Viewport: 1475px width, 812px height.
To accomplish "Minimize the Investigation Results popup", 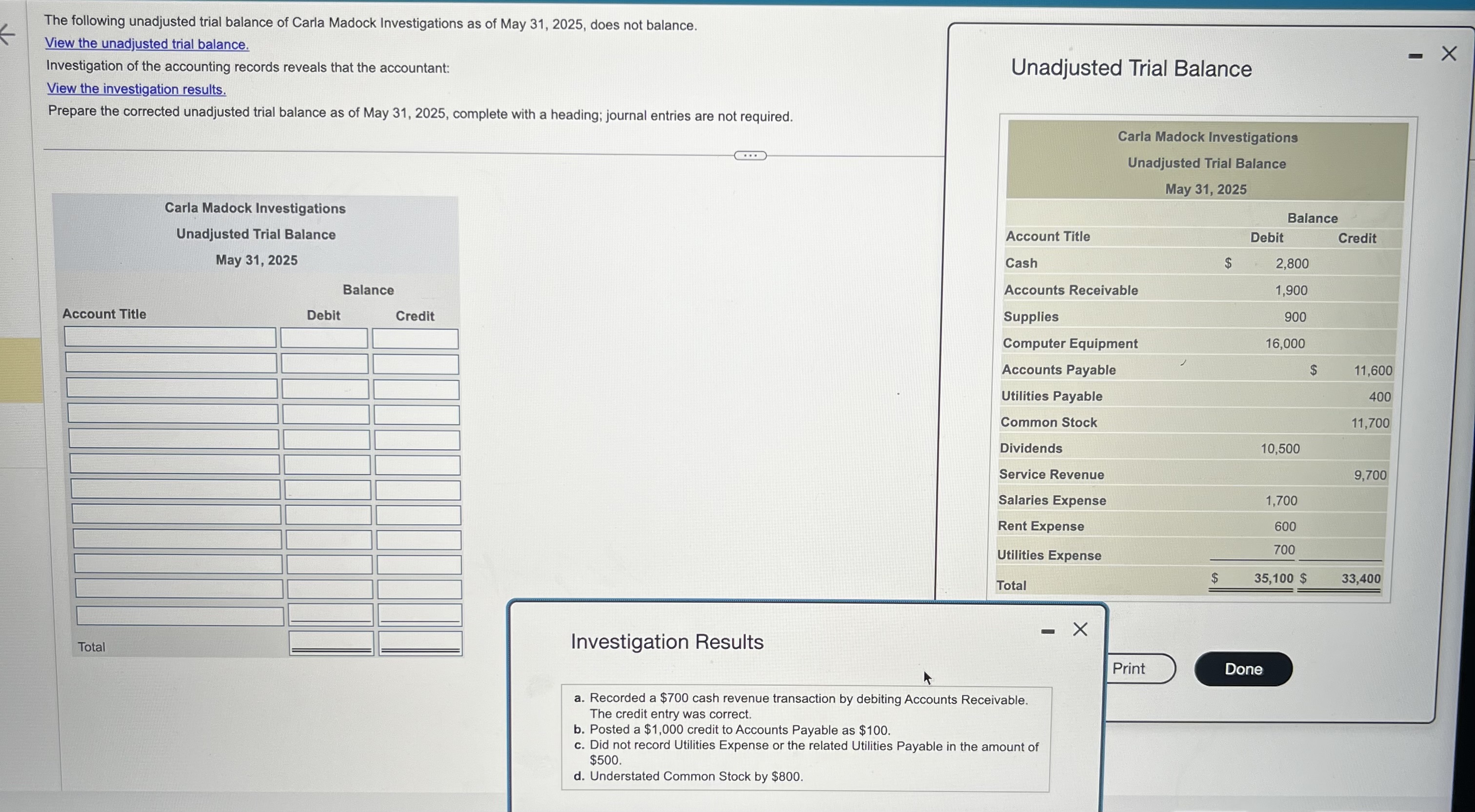I will [x=1047, y=632].
